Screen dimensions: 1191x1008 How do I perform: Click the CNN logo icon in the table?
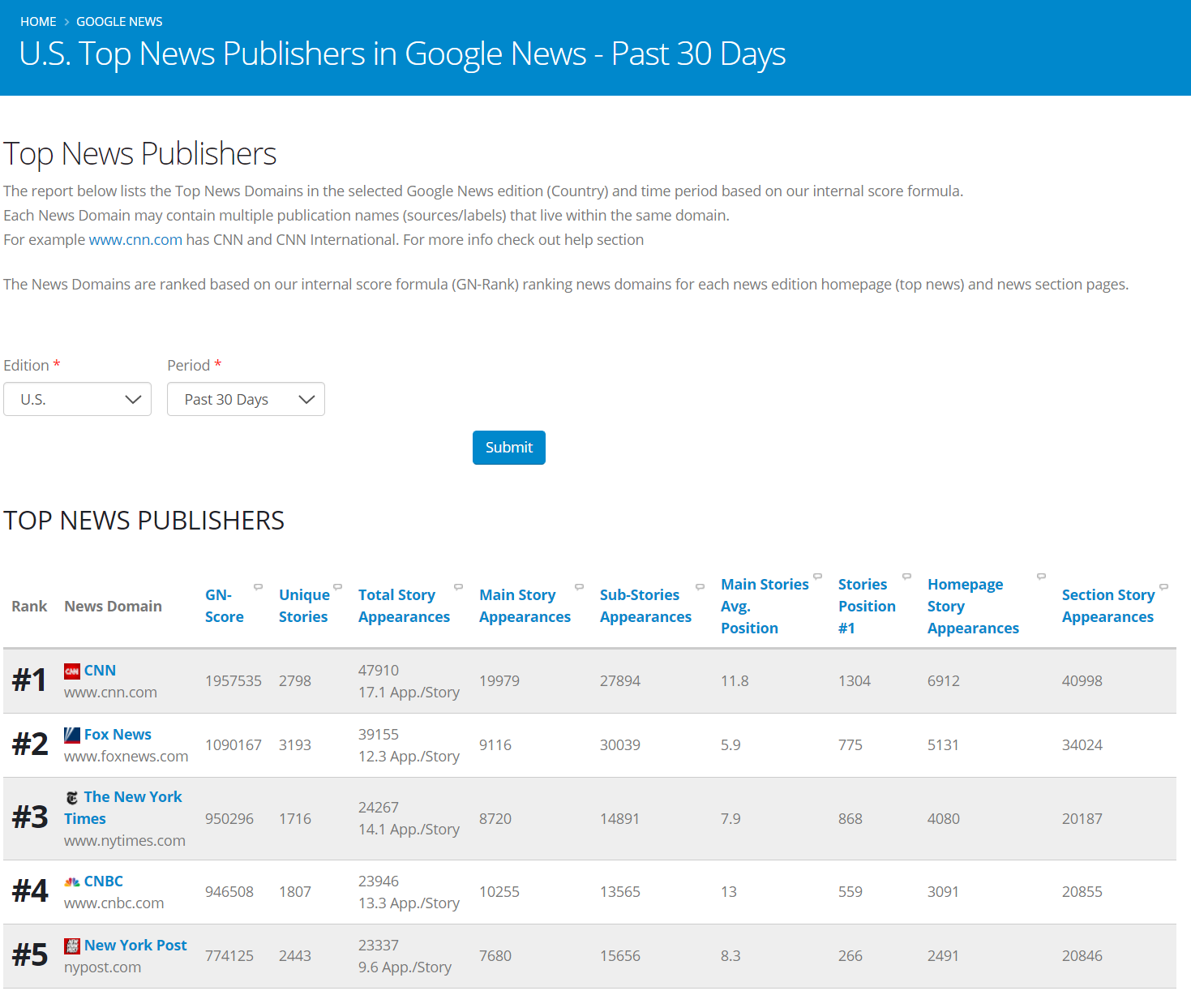click(x=72, y=671)
